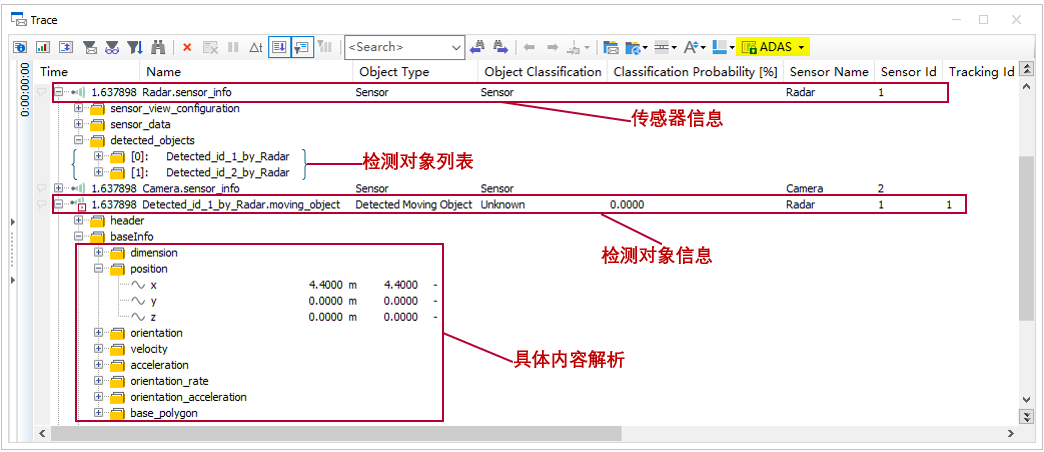Click the funnel with blue down-arrow icon
The width and height of the screenshot is (1044, 452).
click(x=135, y=47)
